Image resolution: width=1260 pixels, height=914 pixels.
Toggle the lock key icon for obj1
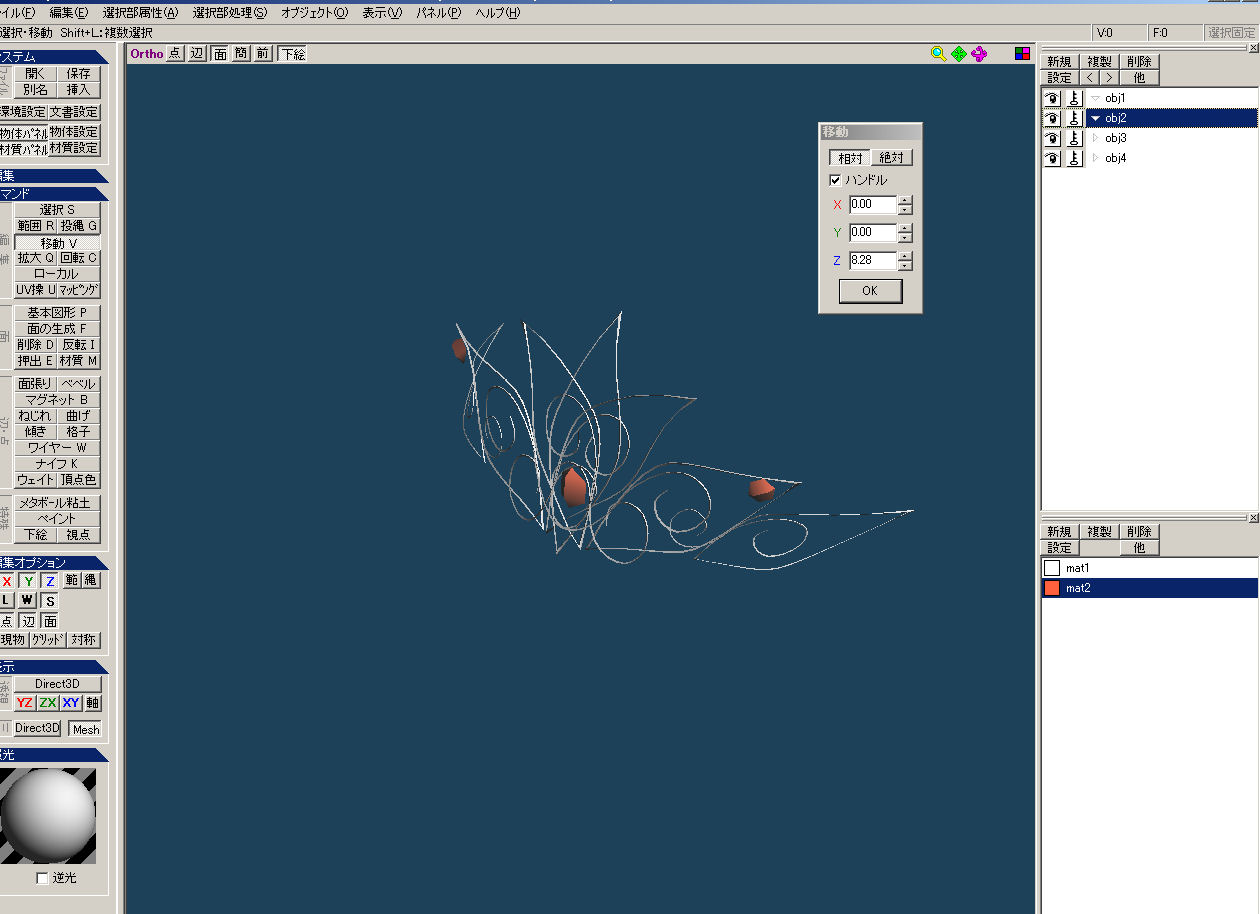click(1074, 98)
